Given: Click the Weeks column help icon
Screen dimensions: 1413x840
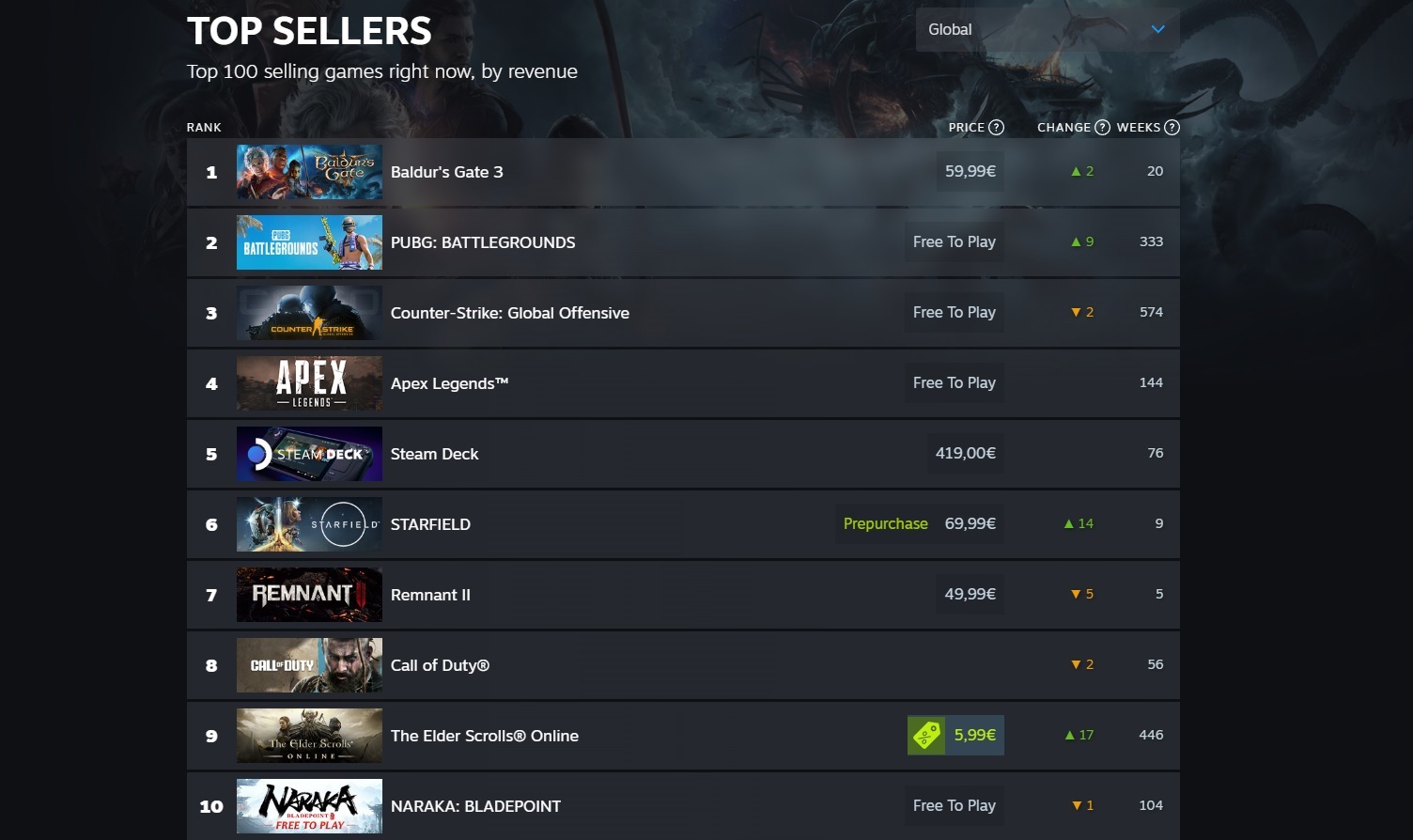Looking at the screenshot, I should [1172, 128].
